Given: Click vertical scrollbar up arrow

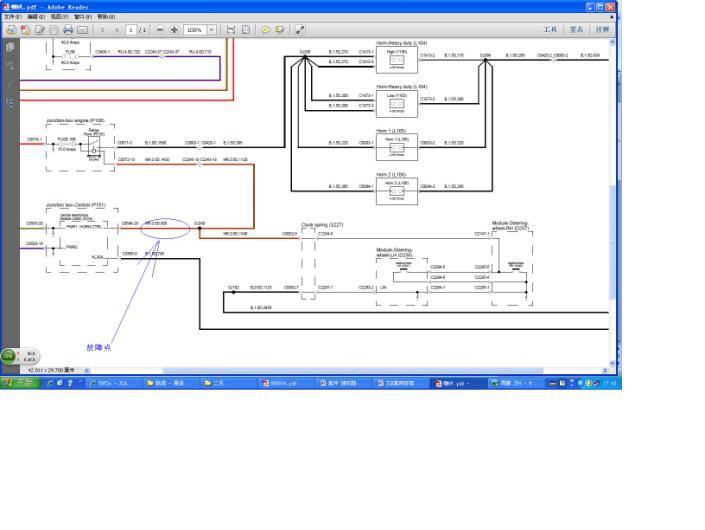Looking at the screenshot, I should [x=612, y=42].
